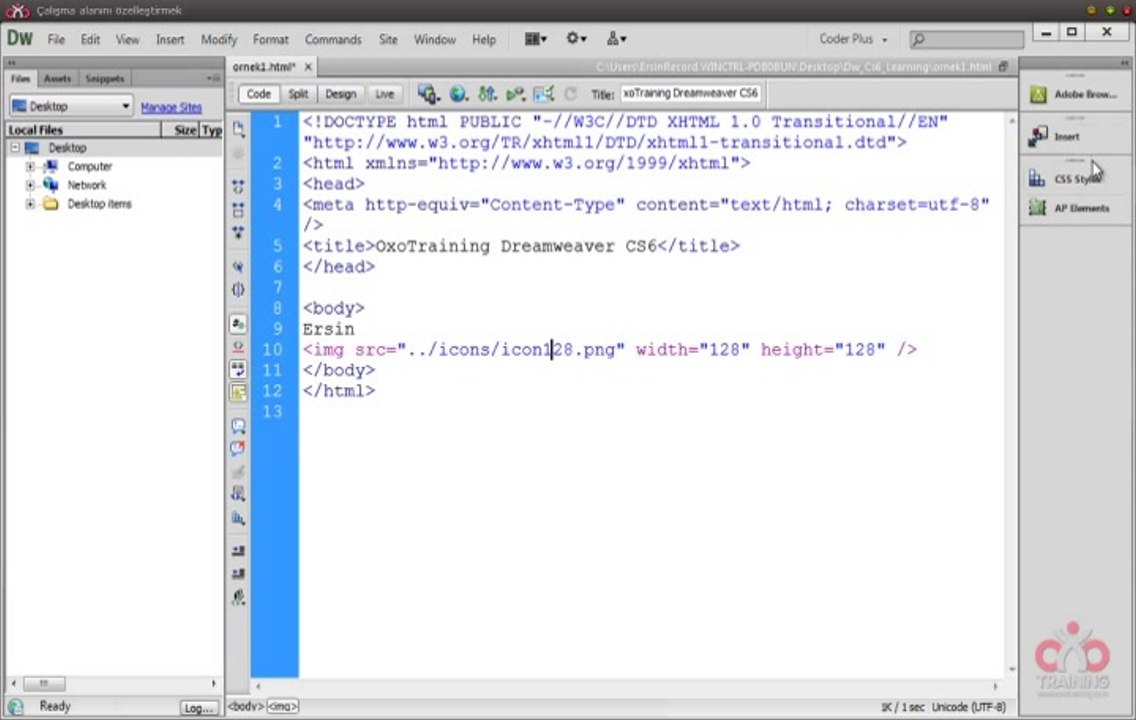This screenshot has width=1136, height=720.
Task: Switch to Design view
Action: click(341, 94)
